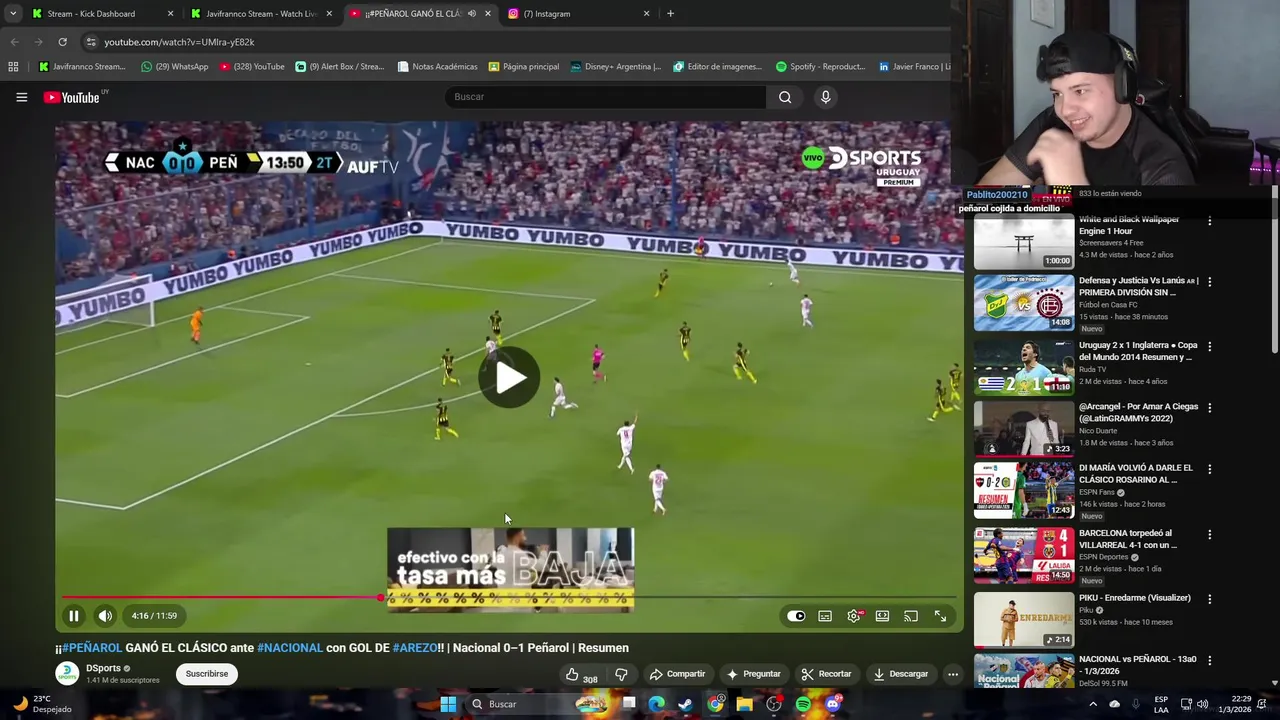Pause the video with player control
Screen dimensions: 1280x720
coord(74,616)
